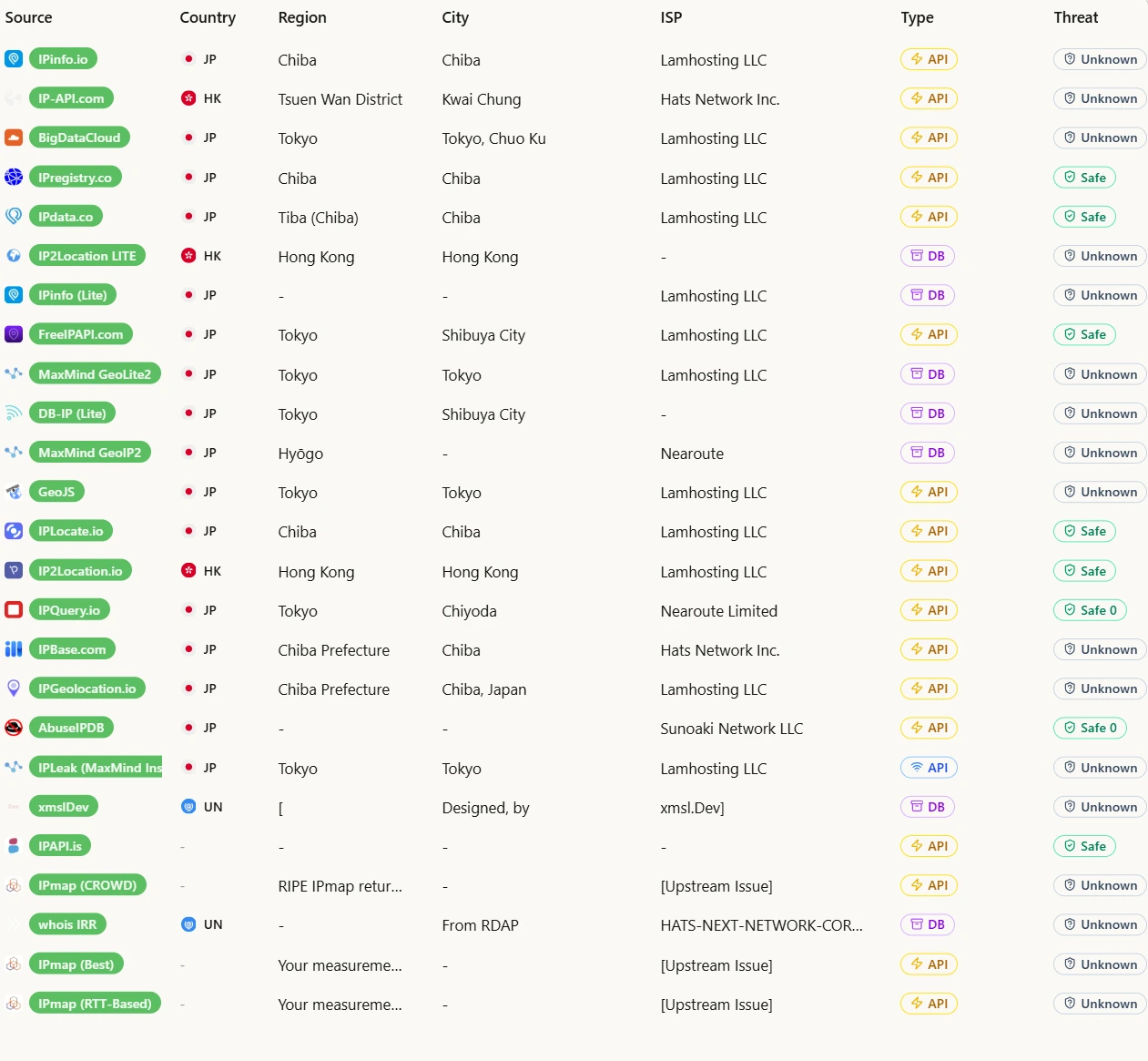Viewport: 1148px width, 1061px height.
Task: Click the blue API badge for IPLeak
Action: (929, 768)
